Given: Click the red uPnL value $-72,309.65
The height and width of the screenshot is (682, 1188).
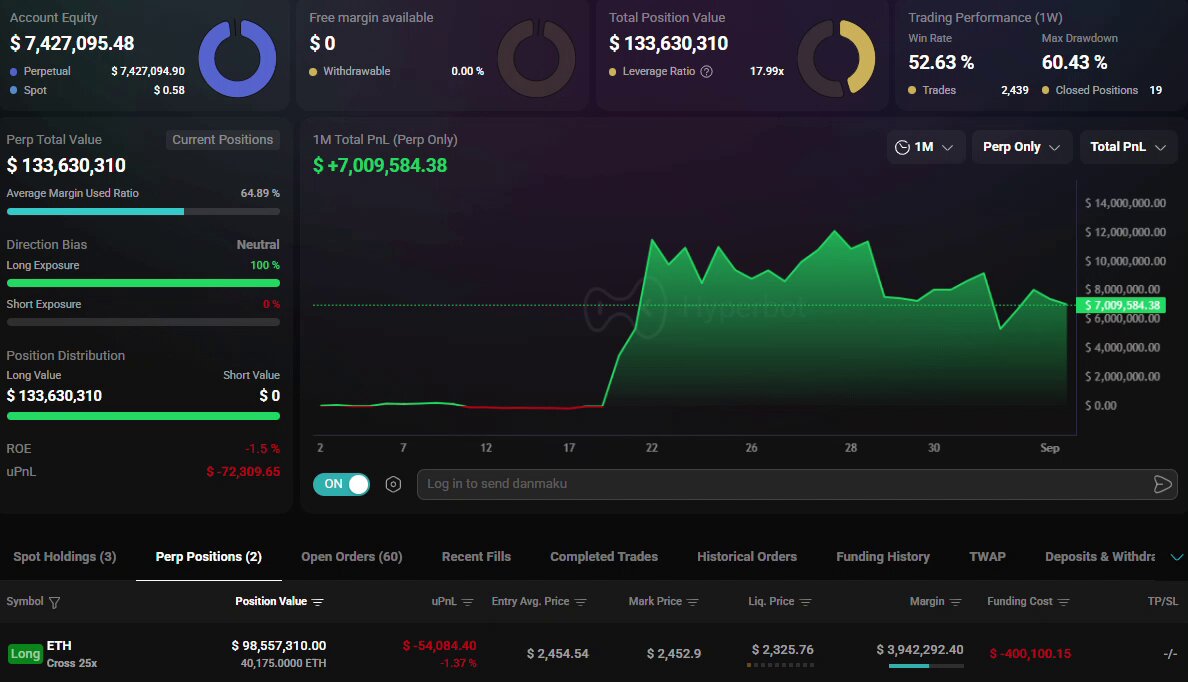Looking at the screenshot, I should tap(243, 472).
